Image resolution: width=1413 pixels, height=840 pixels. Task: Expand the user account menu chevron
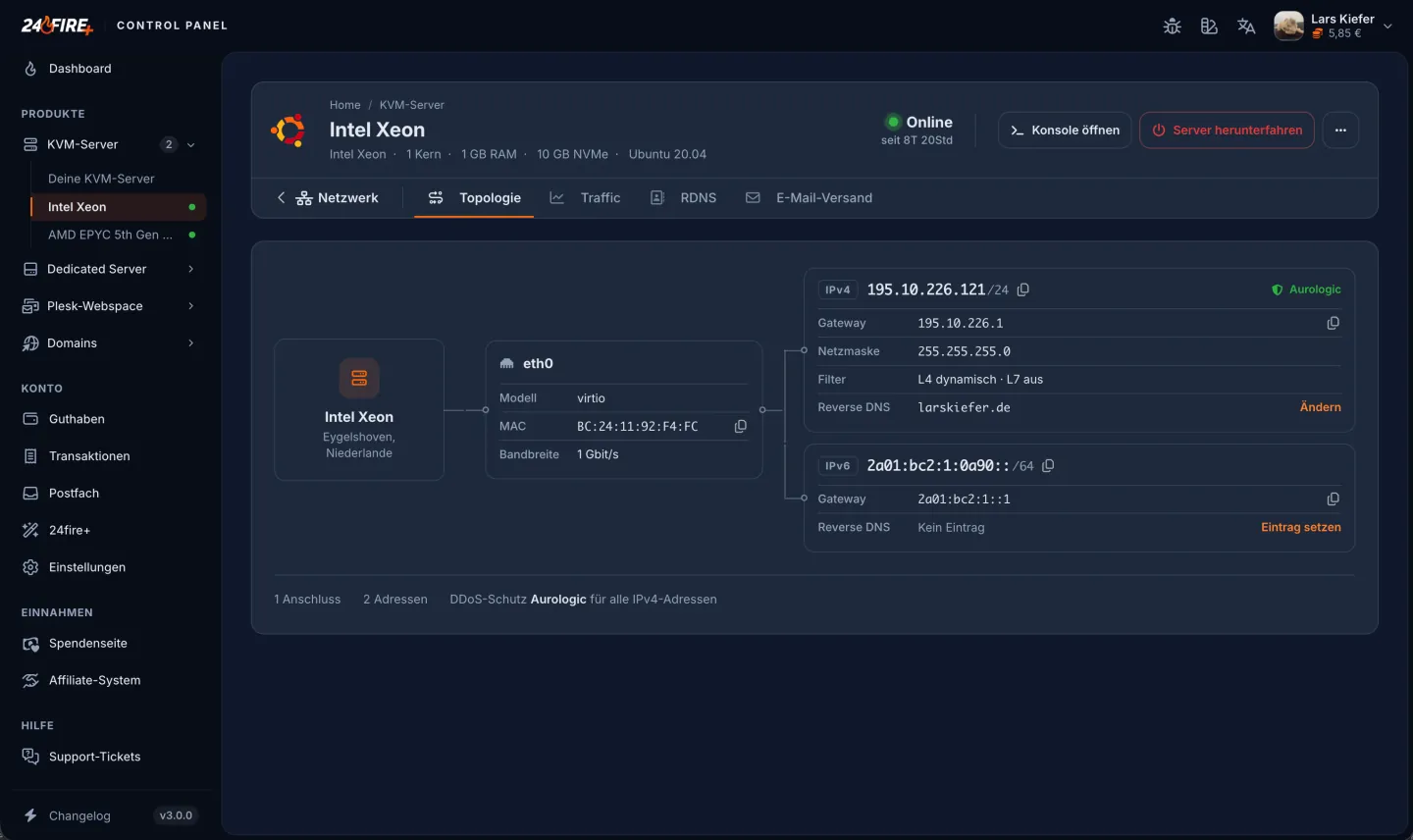[1387, 26]
